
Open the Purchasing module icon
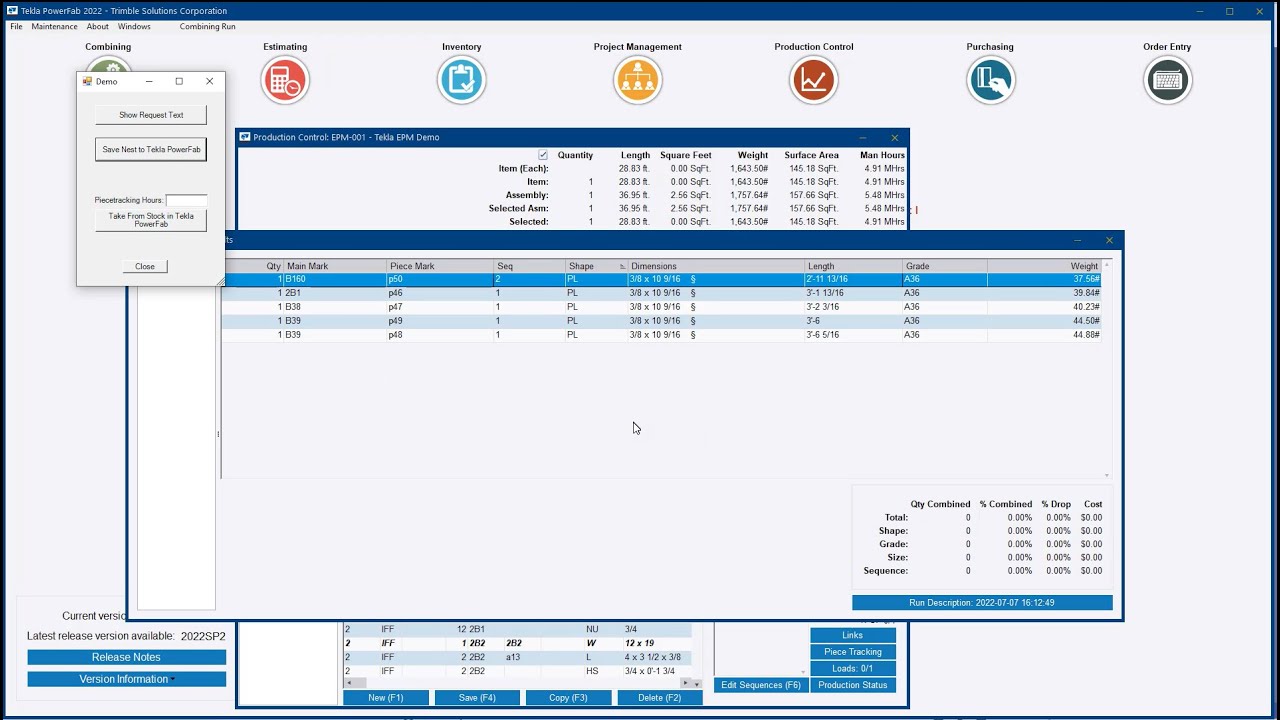point(990,80)
